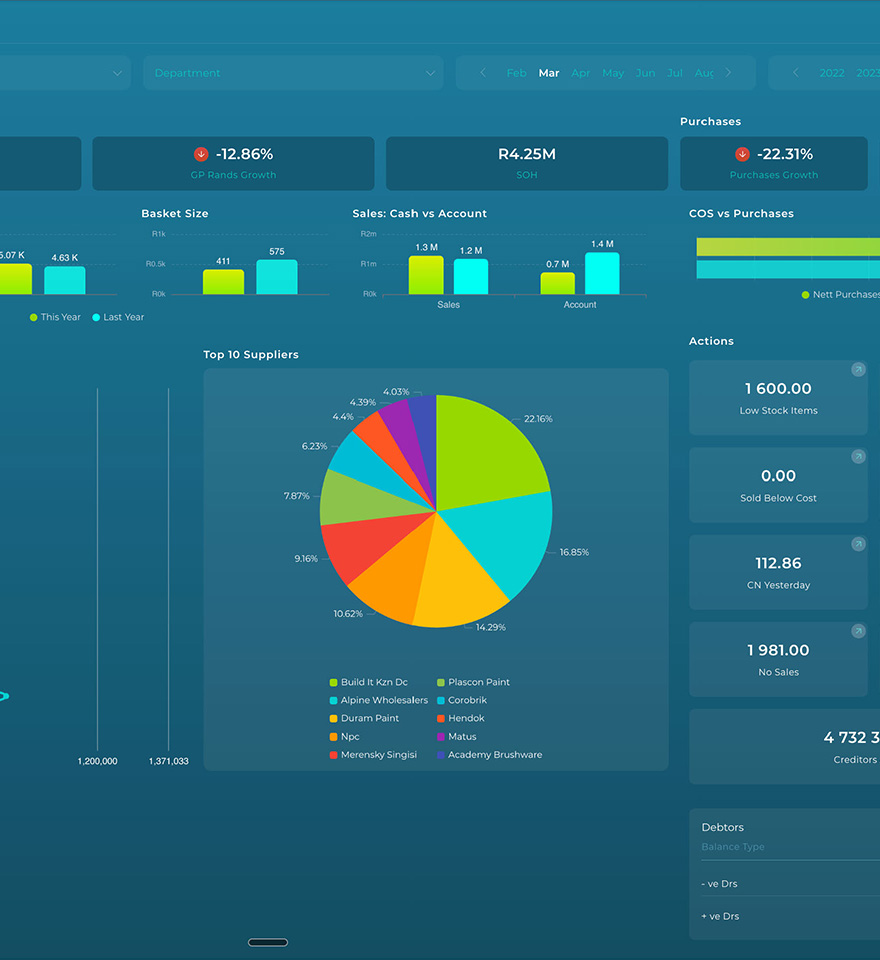Click the Alpine Wholesalers cyan legend swatch
Viewport: 880px width, 960px height.
pos(333,700)
